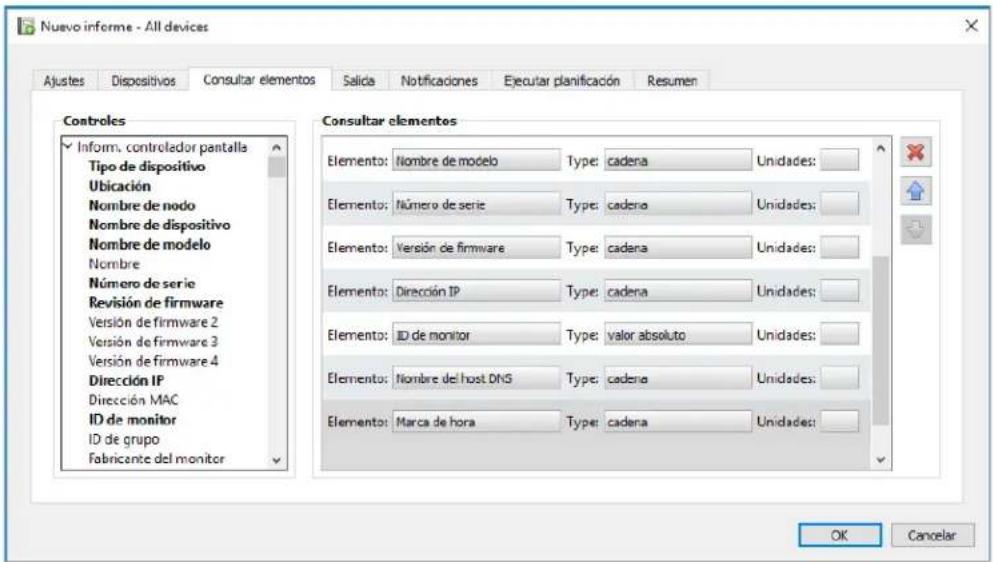Image resolution: width=993 pixels, height=562 pixels.
Task: Click Elemento field Nombre del host DNS
Action: (x=476, y=378)
